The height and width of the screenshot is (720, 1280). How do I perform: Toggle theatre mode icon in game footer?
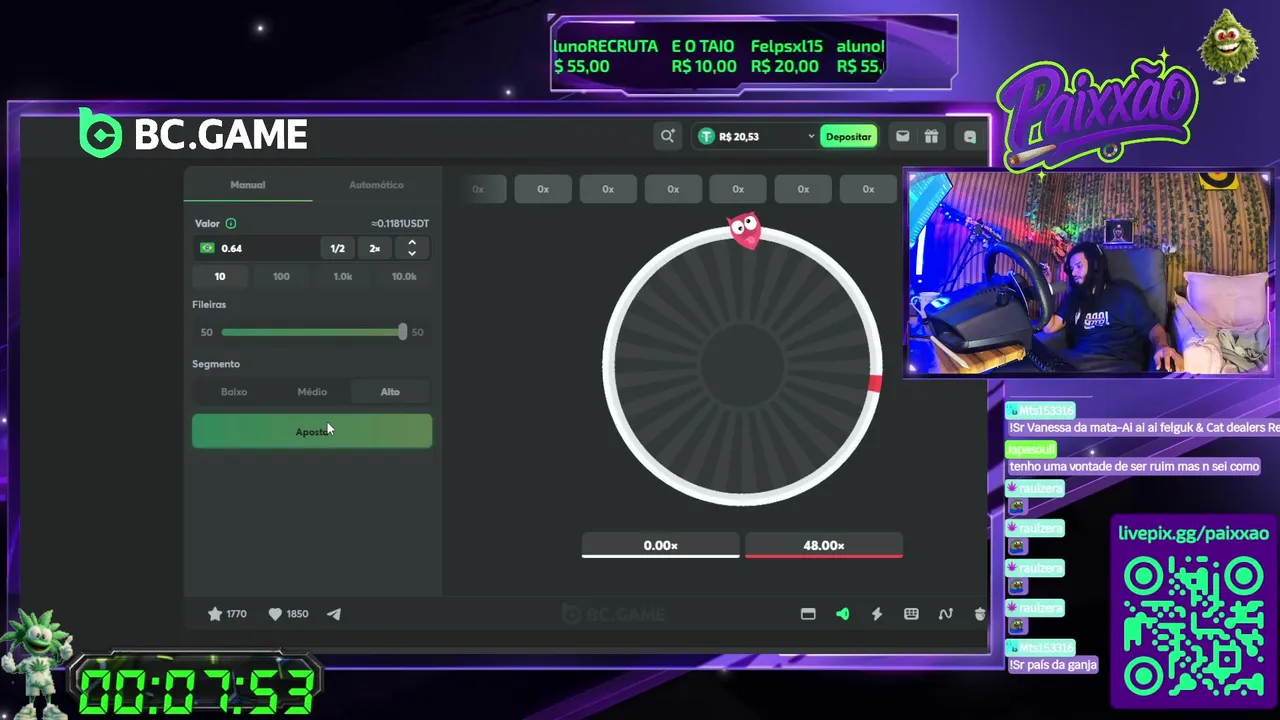[808, 614]
